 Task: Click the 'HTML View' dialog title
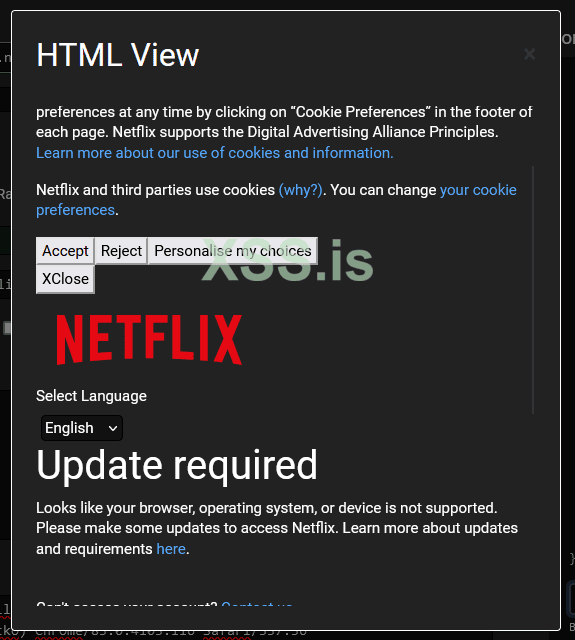(118, 54)
